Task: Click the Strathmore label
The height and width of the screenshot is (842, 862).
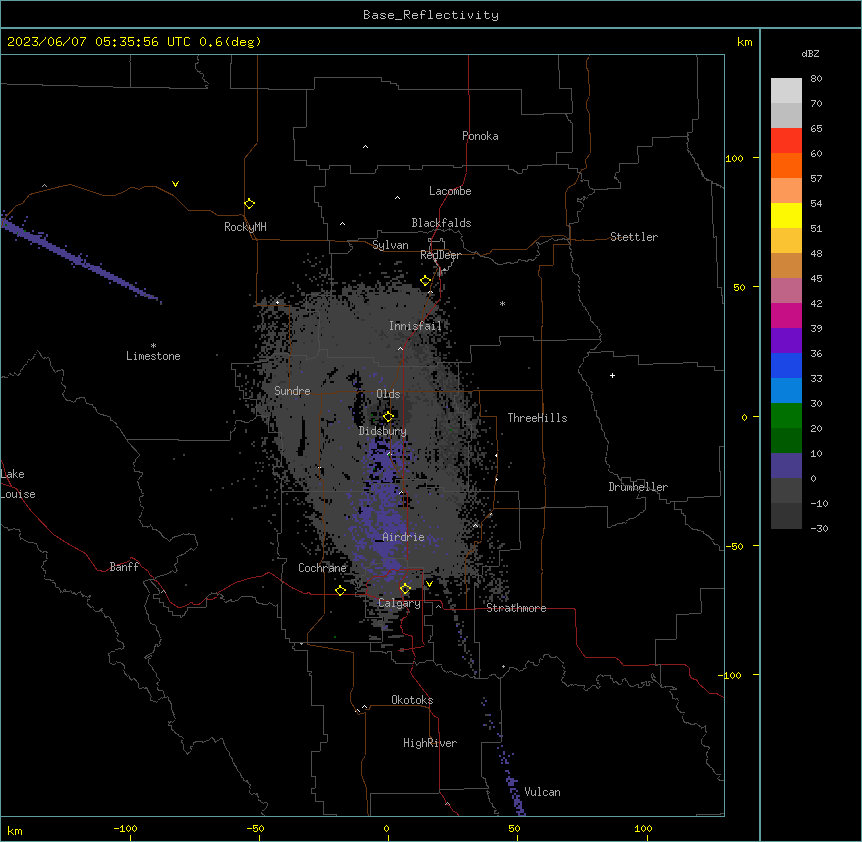Action: 516,608
